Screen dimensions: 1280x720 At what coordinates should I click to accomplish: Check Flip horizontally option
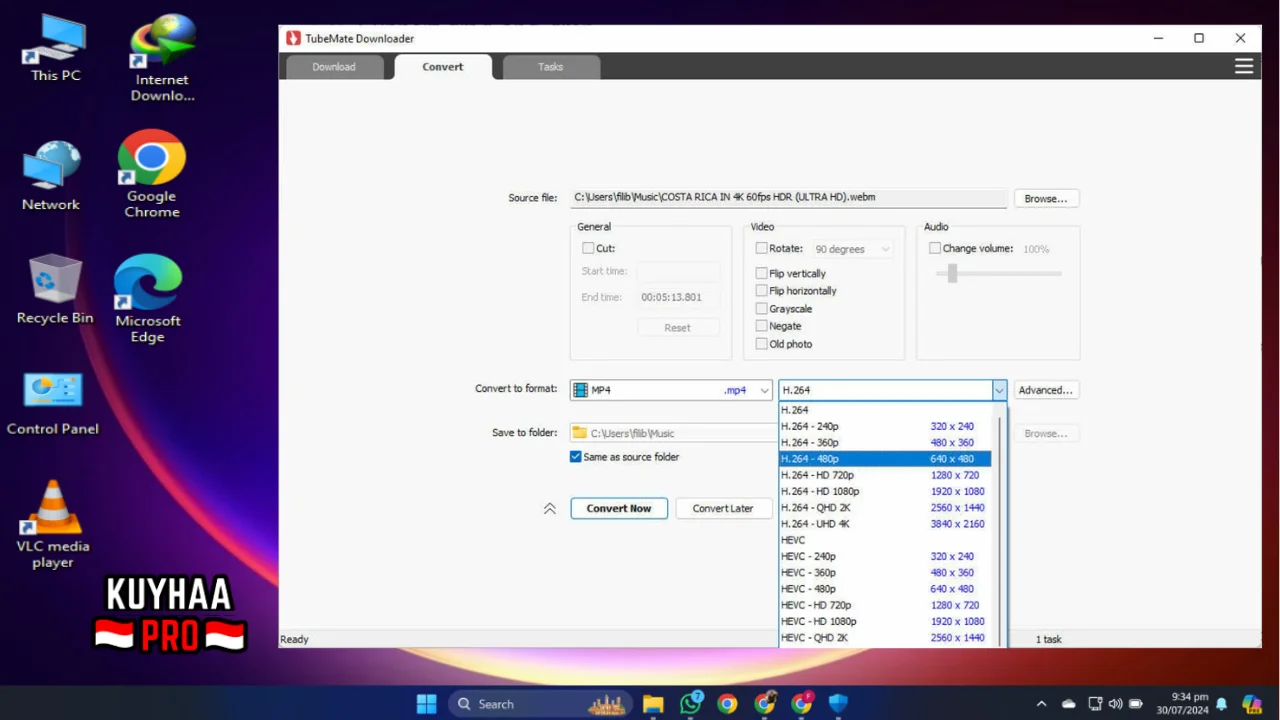tap(762, 291)
